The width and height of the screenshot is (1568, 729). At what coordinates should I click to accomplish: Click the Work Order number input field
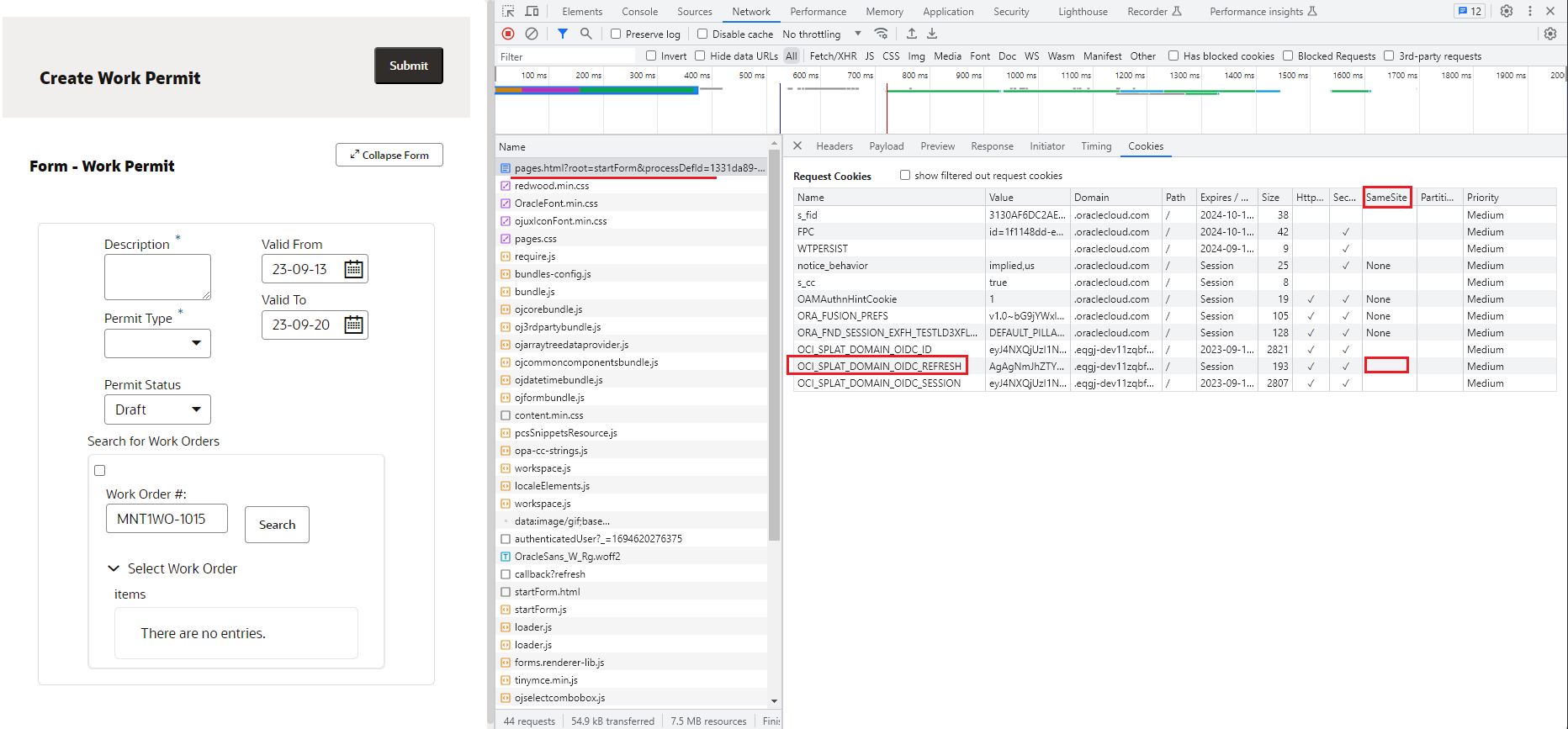click(x=167, y=519)
